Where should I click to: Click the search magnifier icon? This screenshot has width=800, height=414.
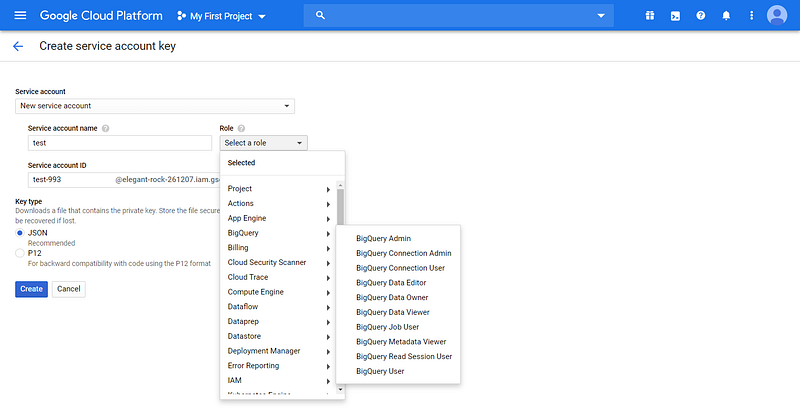tap(320, 15)
